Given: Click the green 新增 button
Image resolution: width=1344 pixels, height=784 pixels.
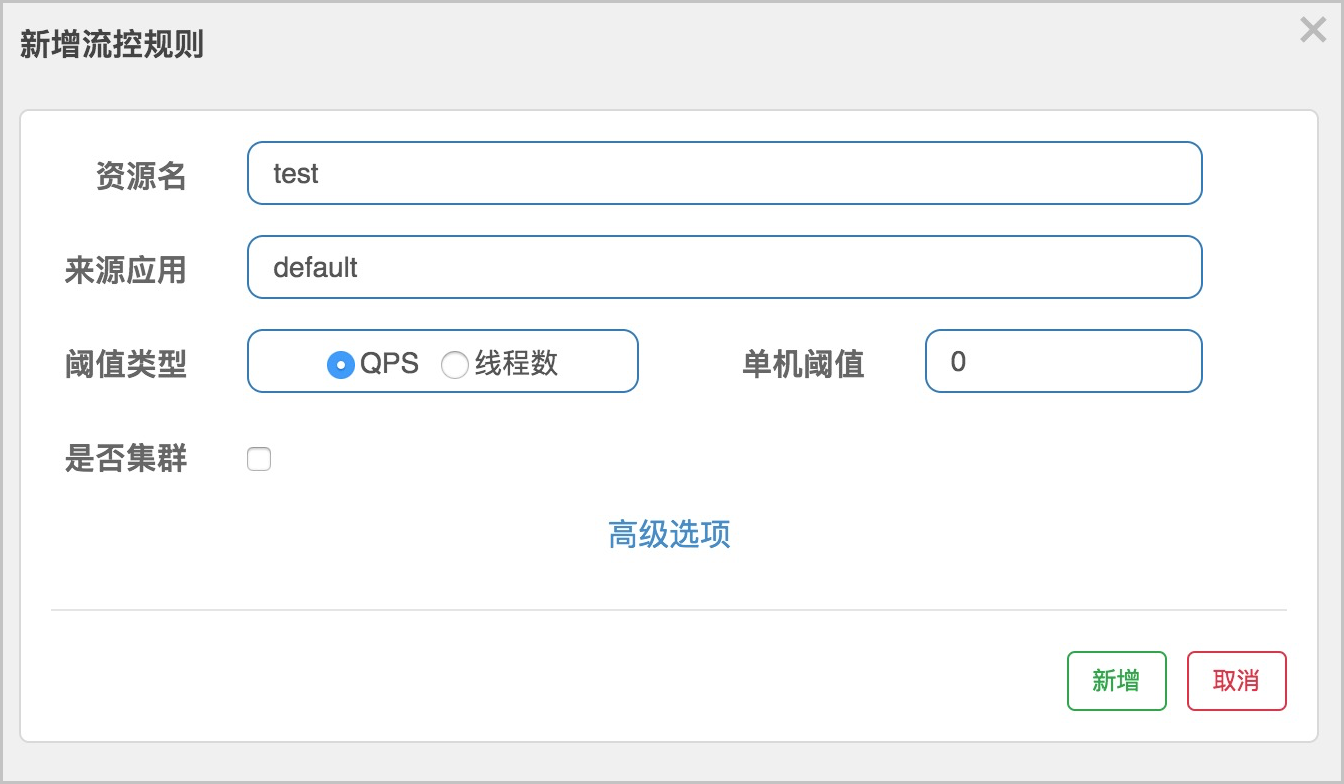Looking at the screenshot, I should coord(1116,681).
